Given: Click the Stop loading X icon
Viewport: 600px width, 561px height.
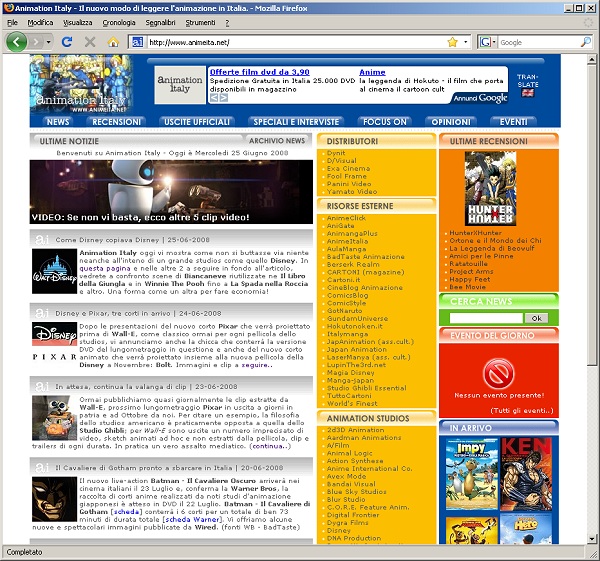Looking at the screenshot, I should pyautogui.click(x=90, y=42).
